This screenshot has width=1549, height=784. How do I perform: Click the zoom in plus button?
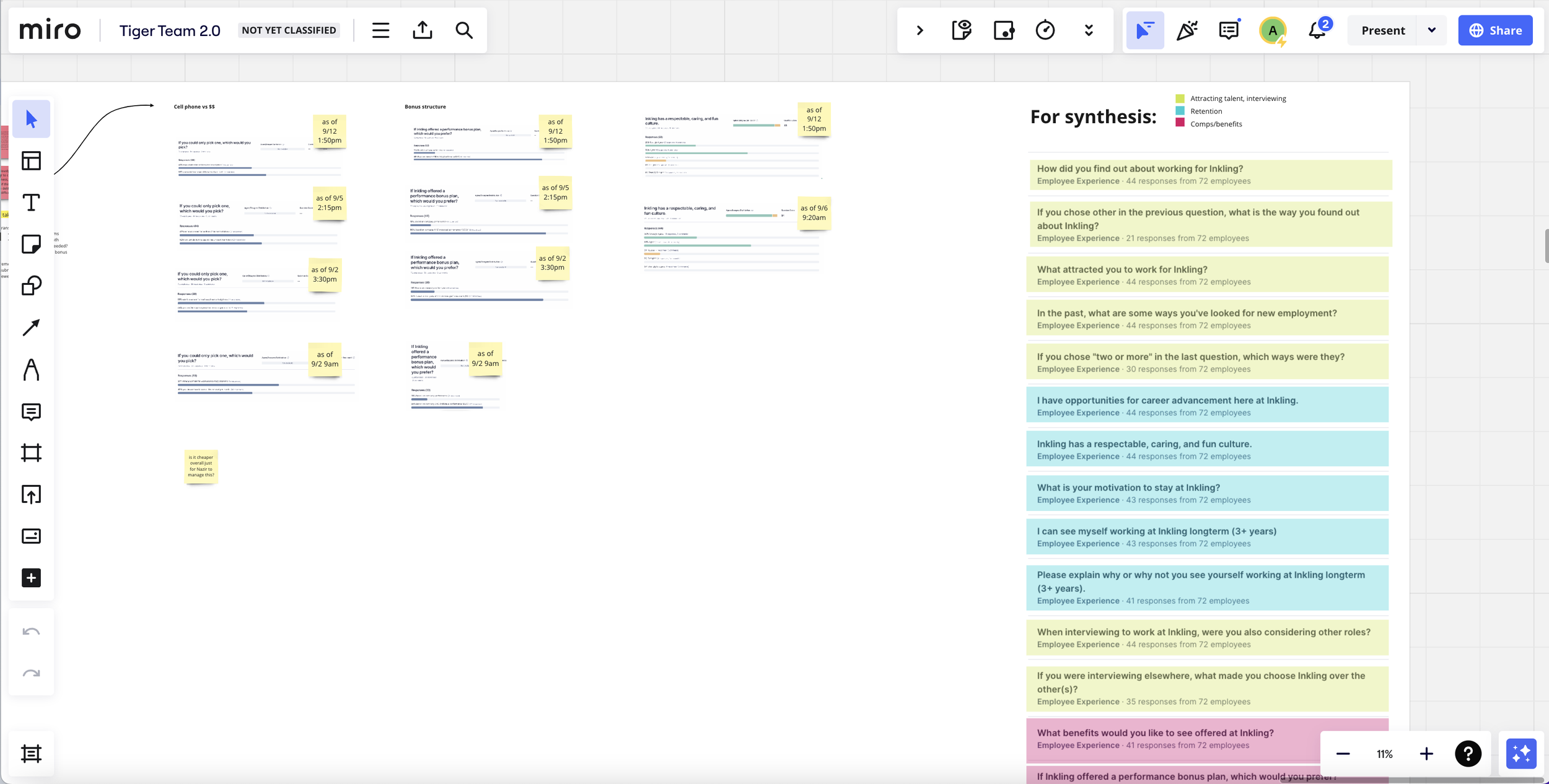[x=1426, y=754]
